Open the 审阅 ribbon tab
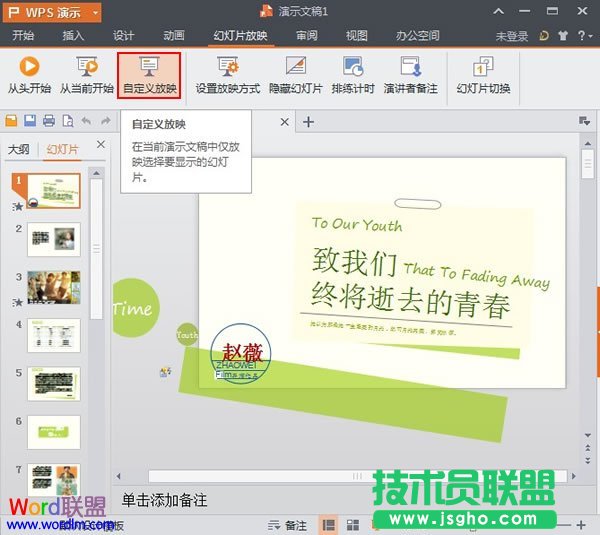 [x=307, y=36]
